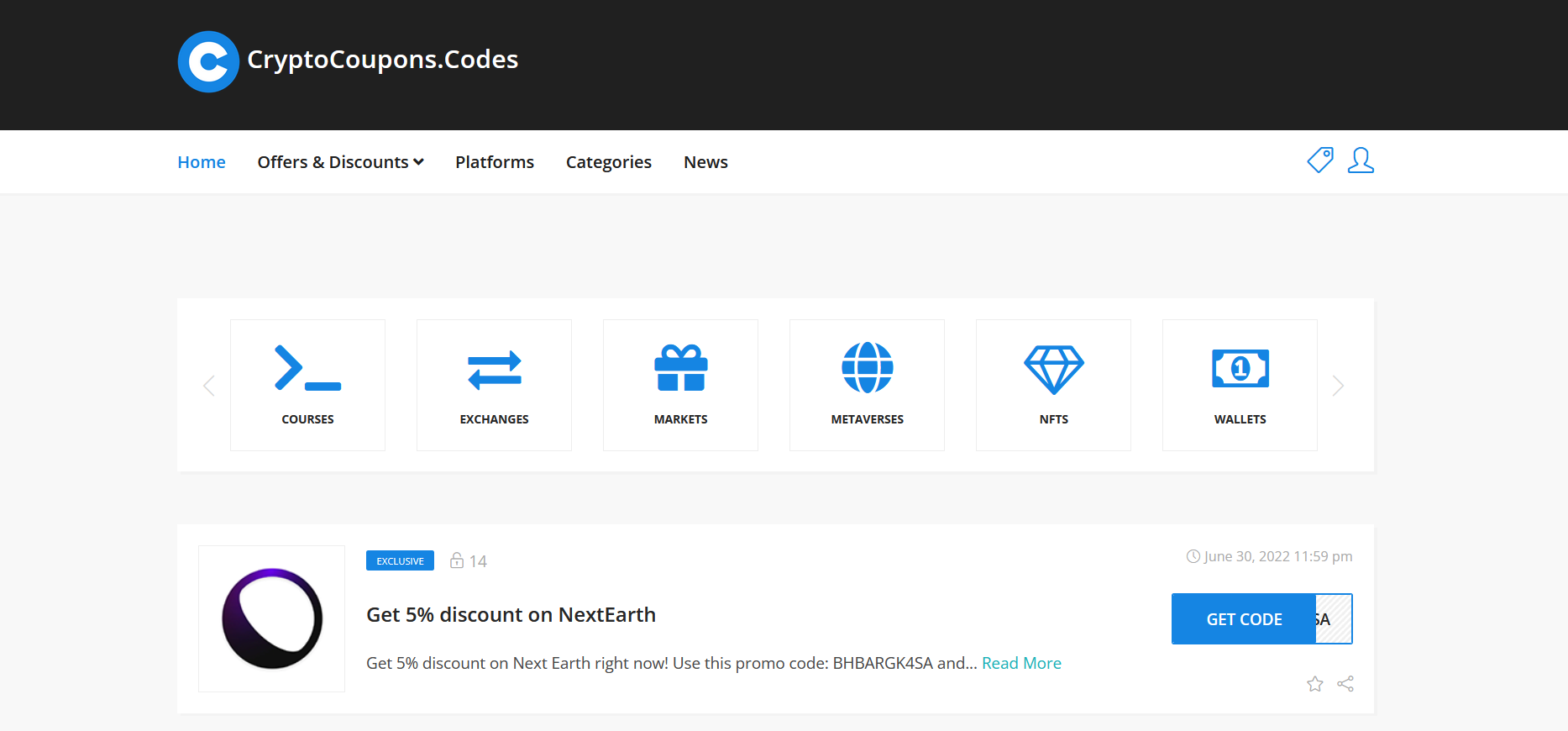The height and width of the screenshot is (731, 1568).
Task: Open the NFTs diamond tile
Action: click(1053, 385)
